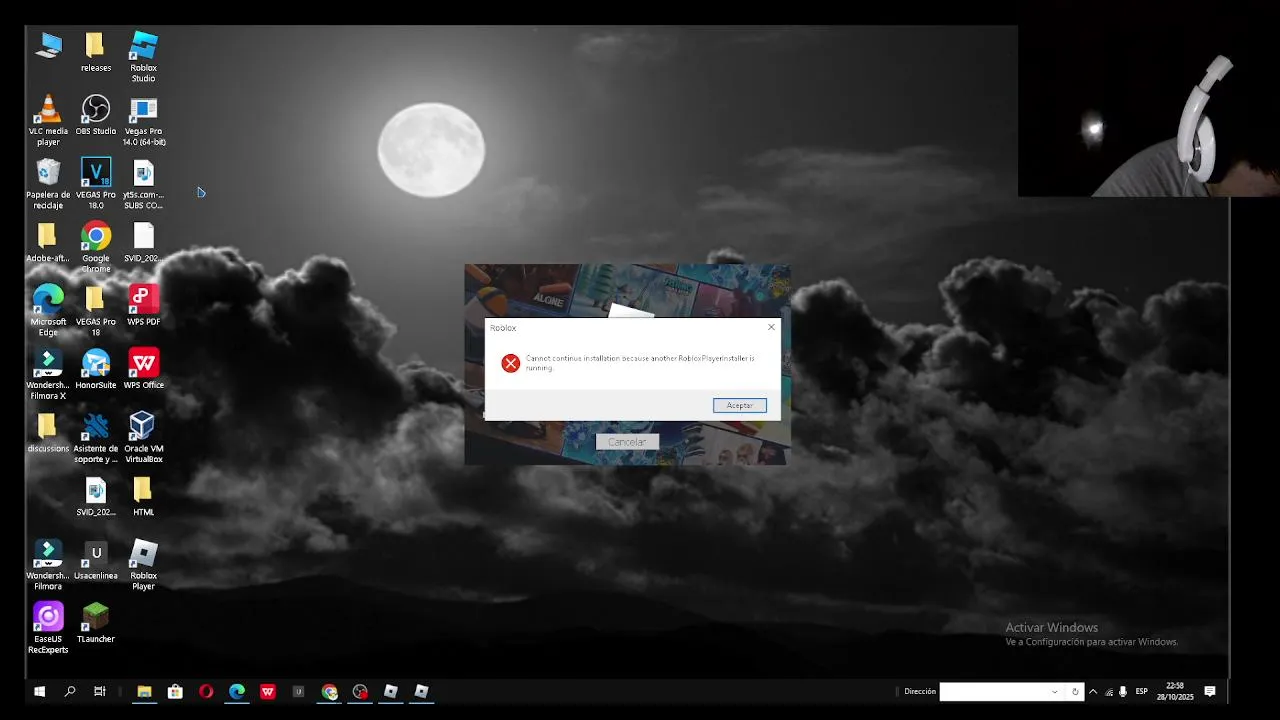Open the Adobe-aft... folder
Screen dimensions: 1280x720
point(47,242)
